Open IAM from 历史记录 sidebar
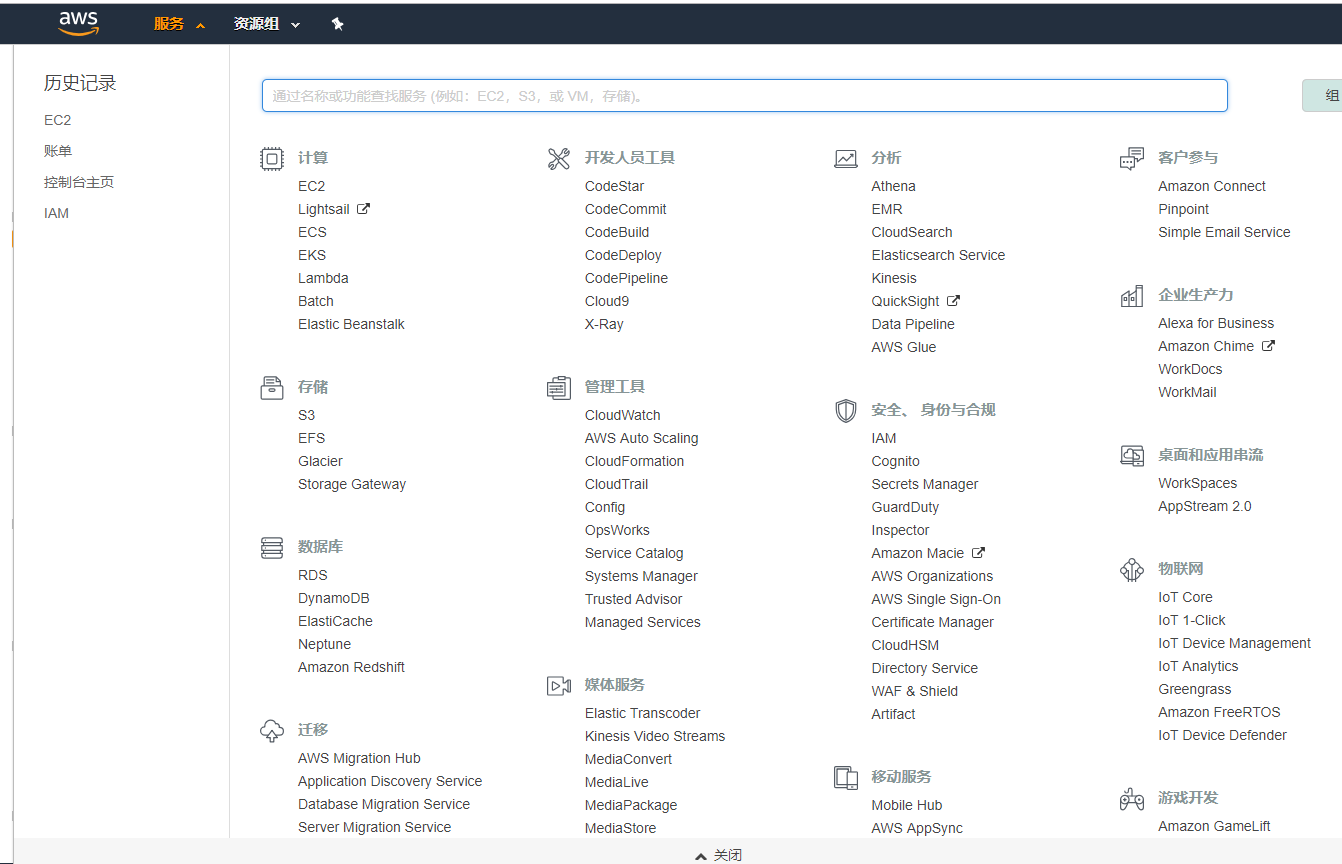This screenshot has height=864, width=1342. point(56,213)
